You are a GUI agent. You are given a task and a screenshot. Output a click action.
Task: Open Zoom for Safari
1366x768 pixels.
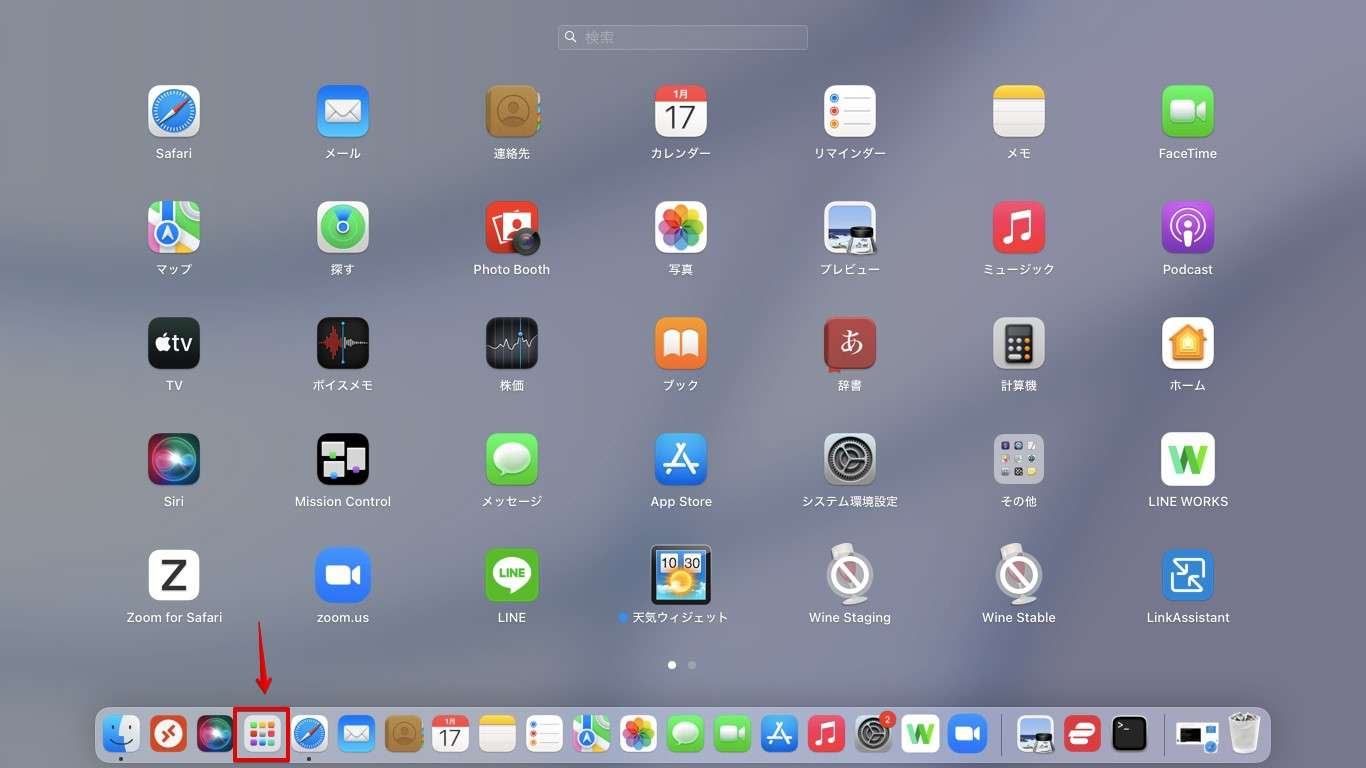click(174, 575)
